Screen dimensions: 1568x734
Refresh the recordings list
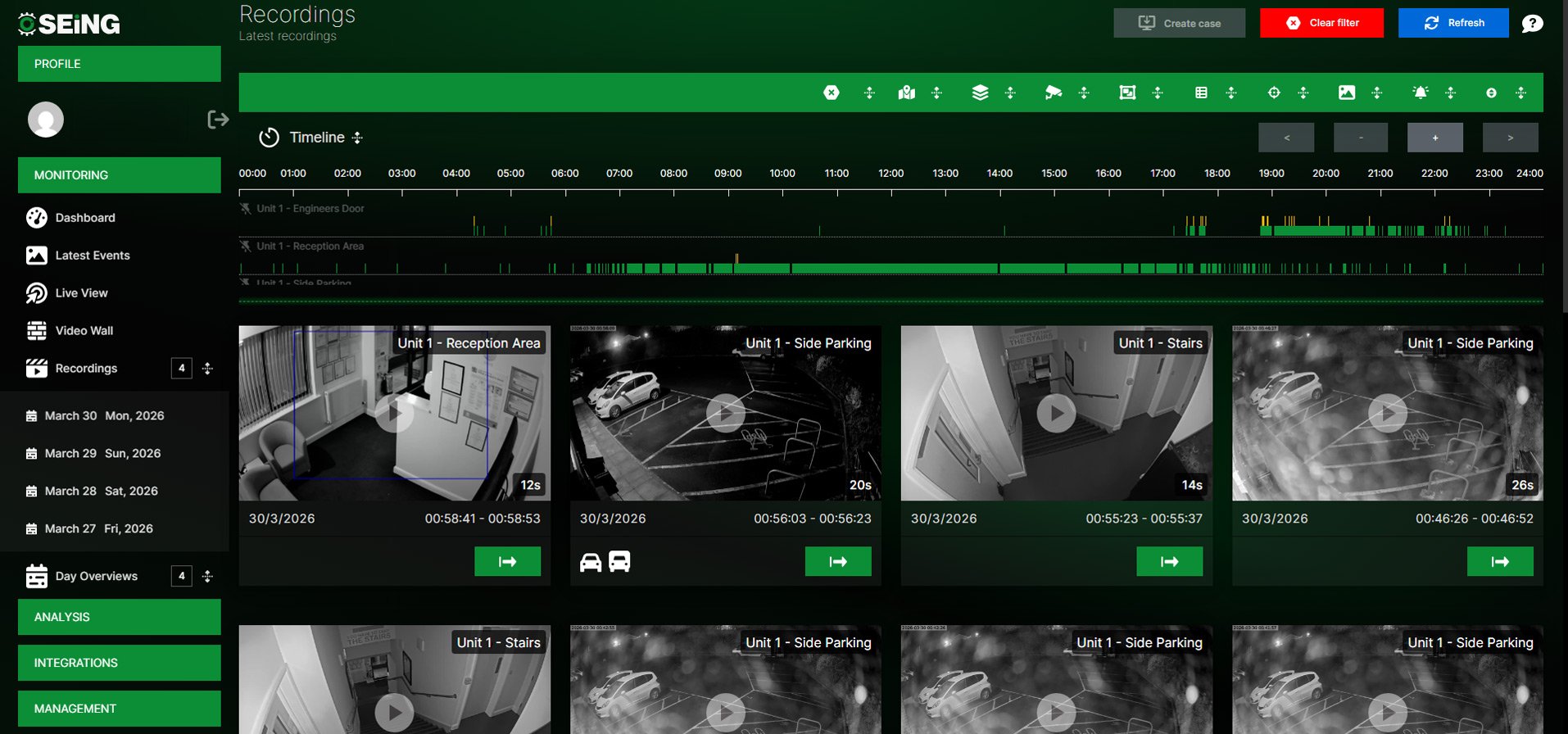pos(1453,23)
